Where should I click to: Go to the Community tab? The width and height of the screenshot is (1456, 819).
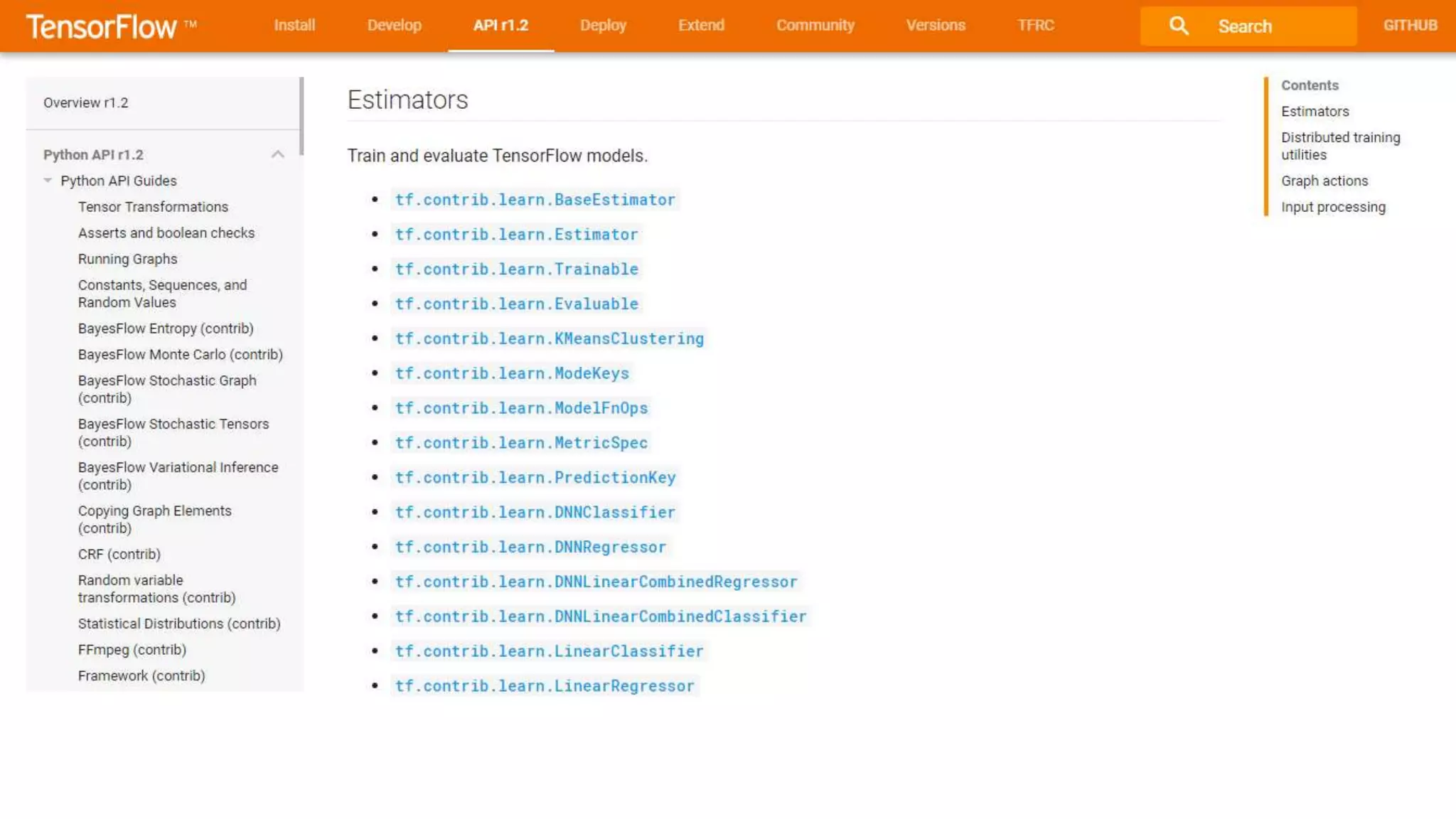[x=815, y=26]
